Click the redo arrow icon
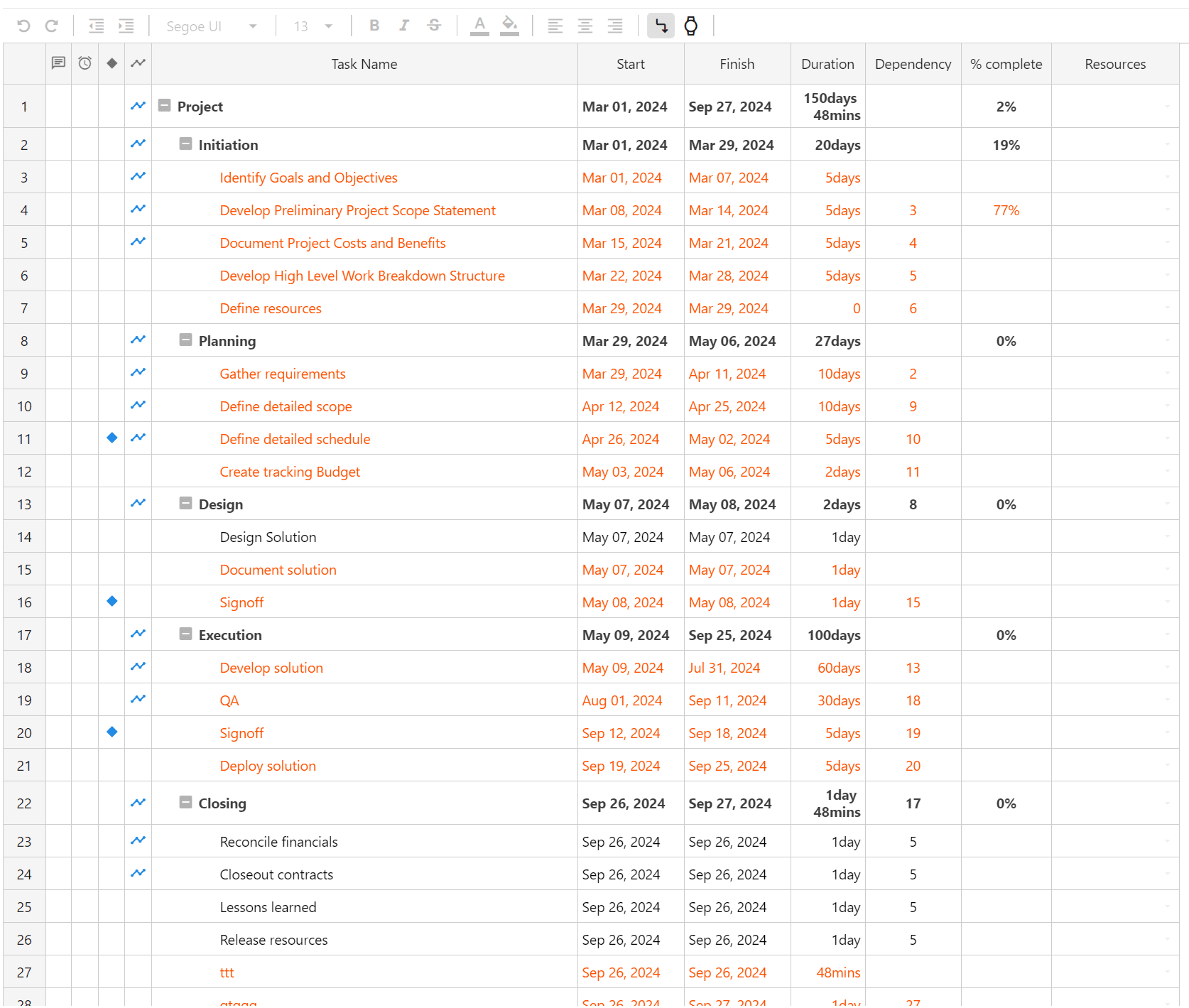 coord(51,26)
